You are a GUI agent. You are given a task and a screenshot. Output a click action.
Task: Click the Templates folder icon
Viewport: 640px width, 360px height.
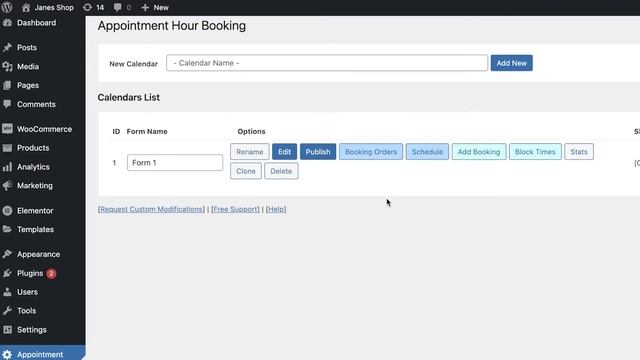point(7,229)
